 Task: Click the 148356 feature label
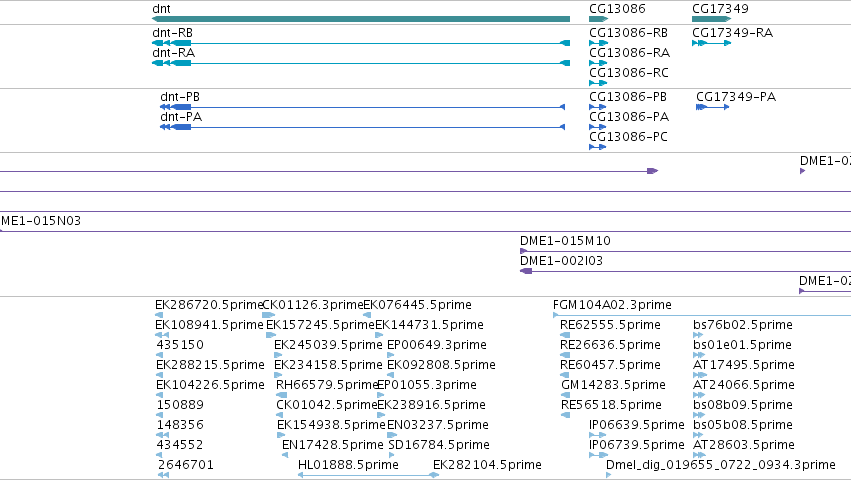pos(180,425)
